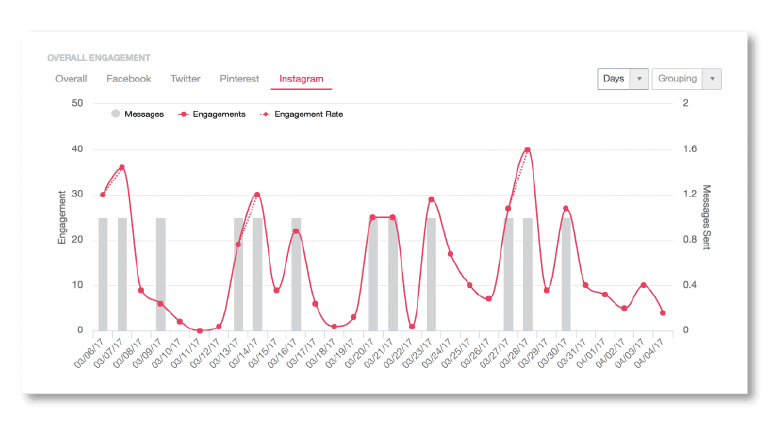Switch to the Pinterest tab
770x428 pixels.
[x=239, y=78]
